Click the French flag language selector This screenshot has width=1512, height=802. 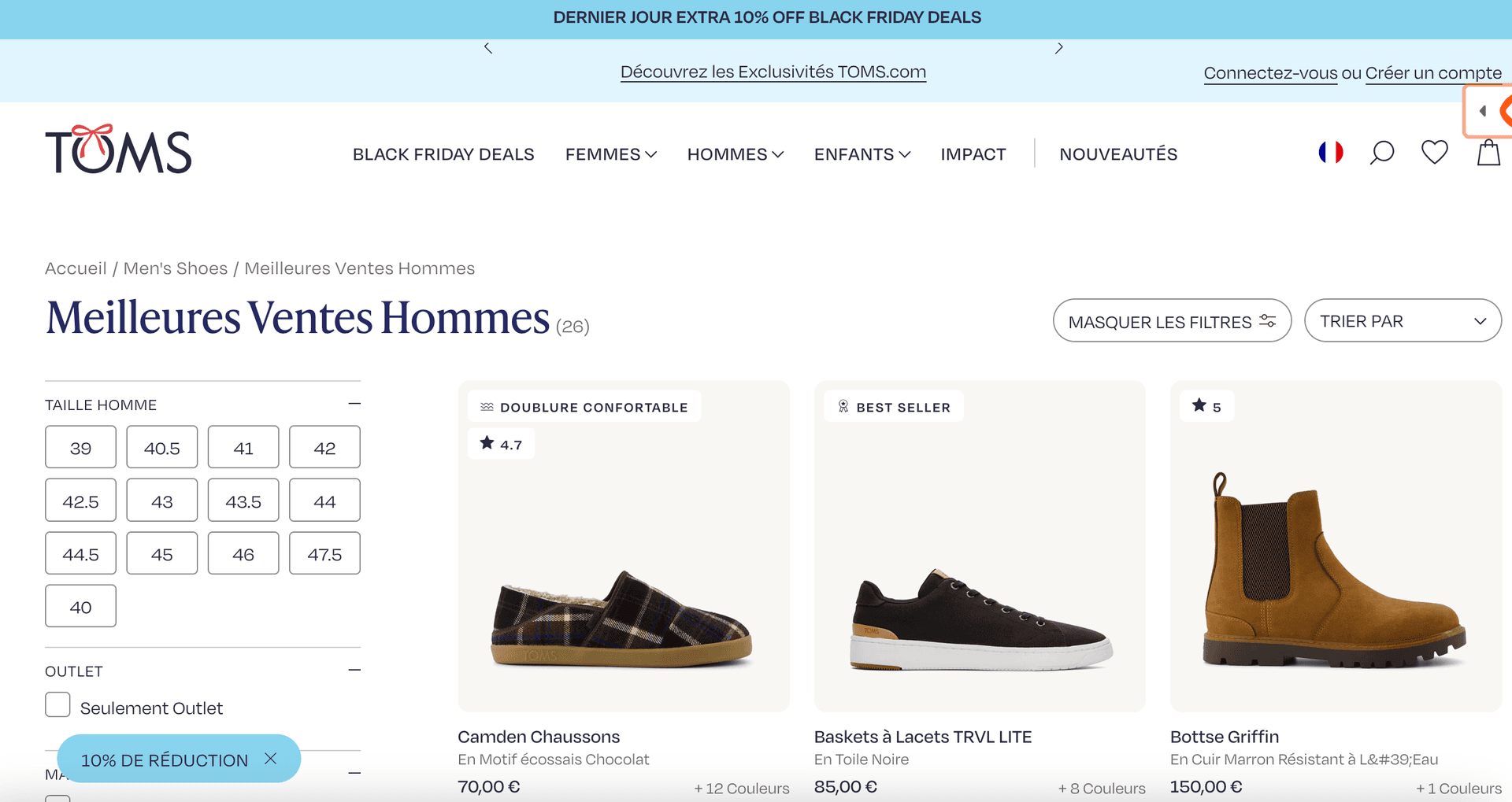click(x=1331, y=152)
